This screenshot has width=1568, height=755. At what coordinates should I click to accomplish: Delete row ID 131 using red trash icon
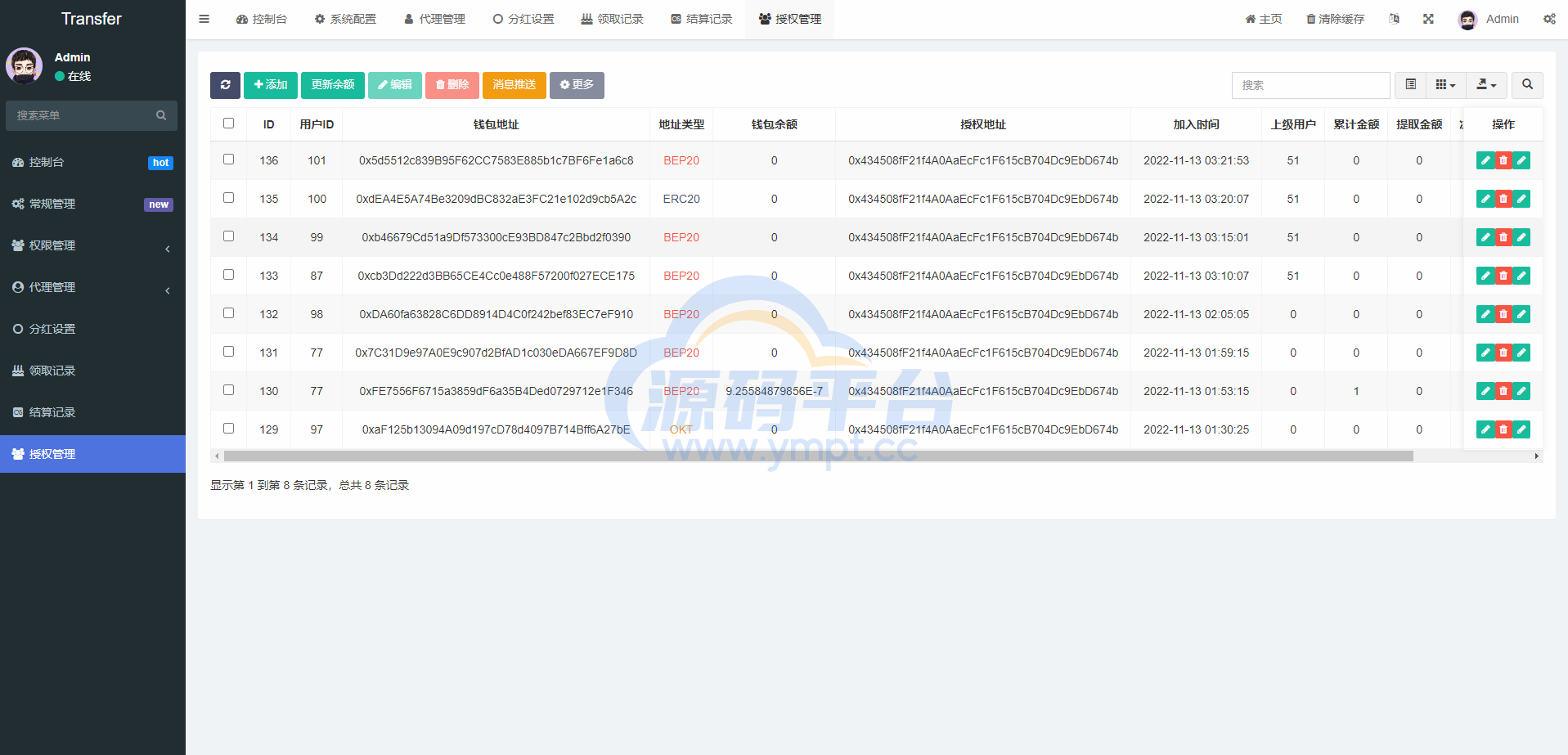(x=1503, y=353)
